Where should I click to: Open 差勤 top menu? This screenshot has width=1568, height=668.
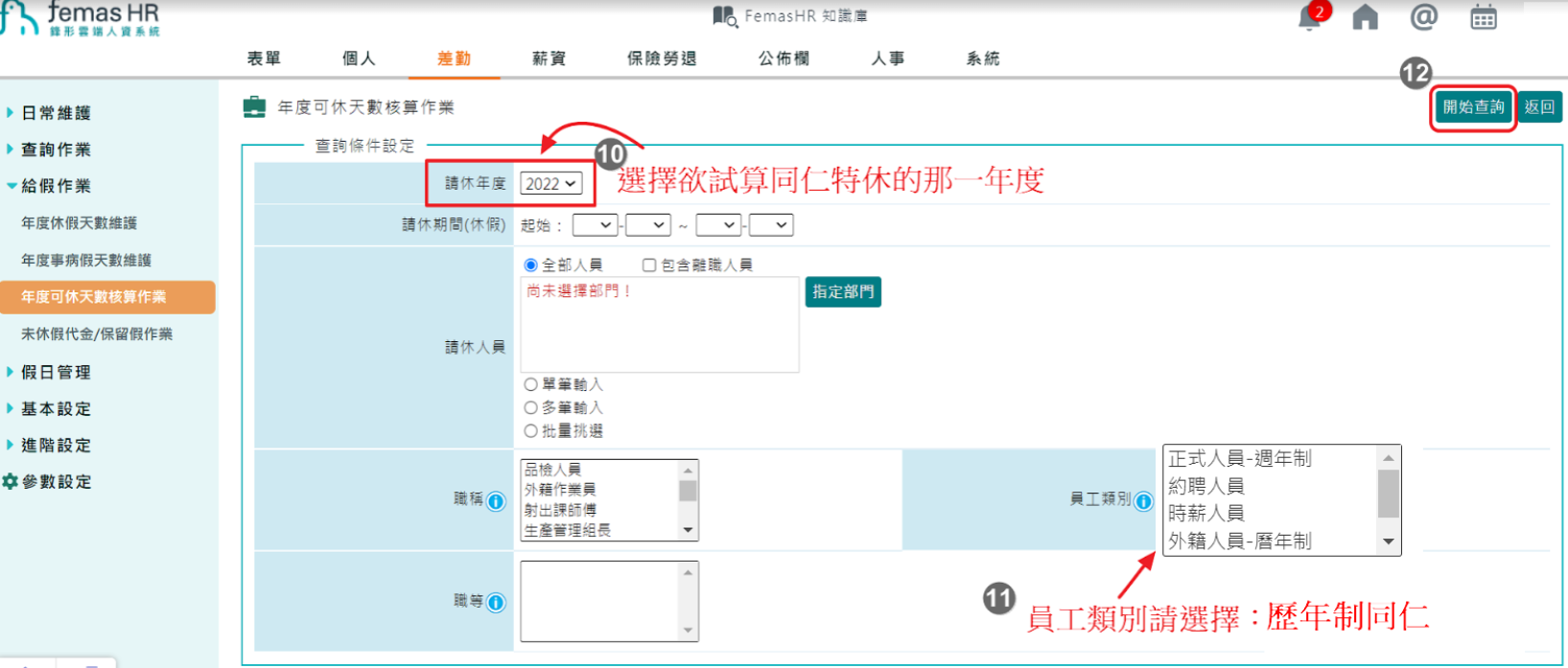454,58
